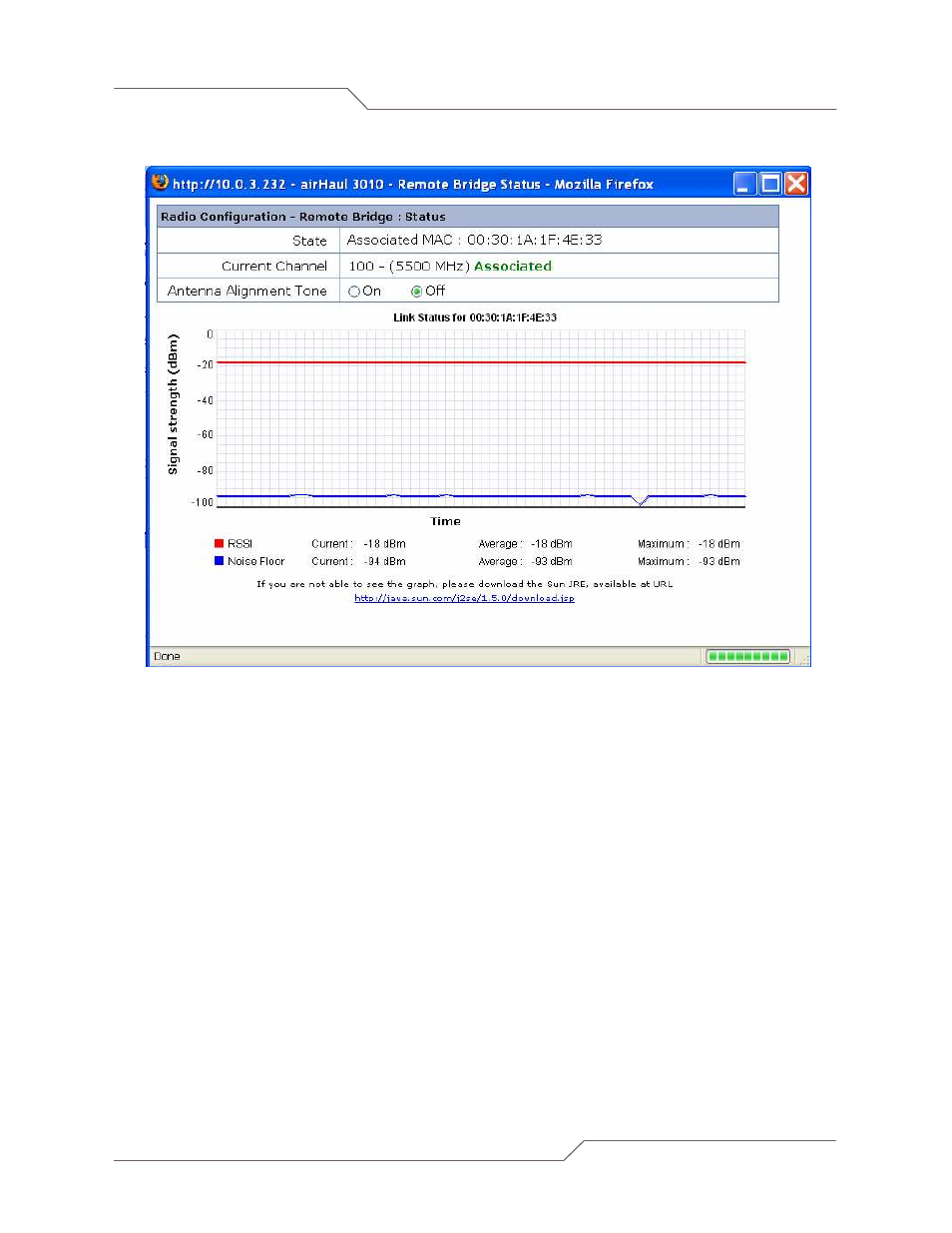Click the RSSI Average -18 dBm value
This screenshot has width=952, height=1233.
click(x=551, y=544)
